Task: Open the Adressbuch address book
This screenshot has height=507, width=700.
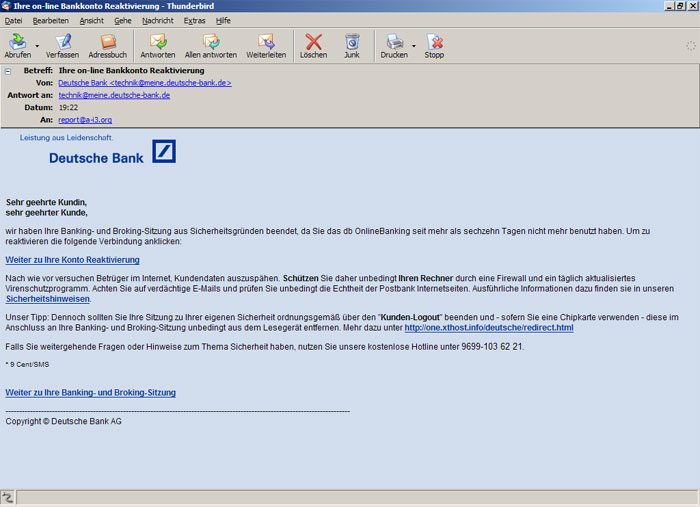Action: coord(108,46)
